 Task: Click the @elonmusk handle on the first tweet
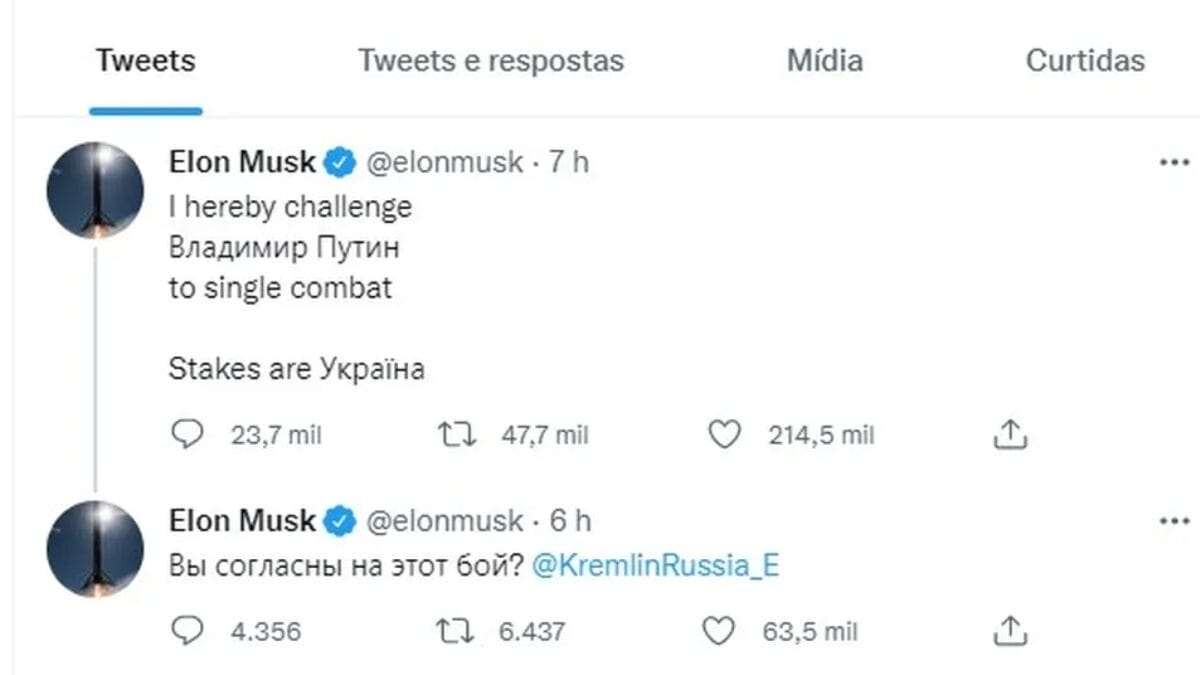click(442, 161)
